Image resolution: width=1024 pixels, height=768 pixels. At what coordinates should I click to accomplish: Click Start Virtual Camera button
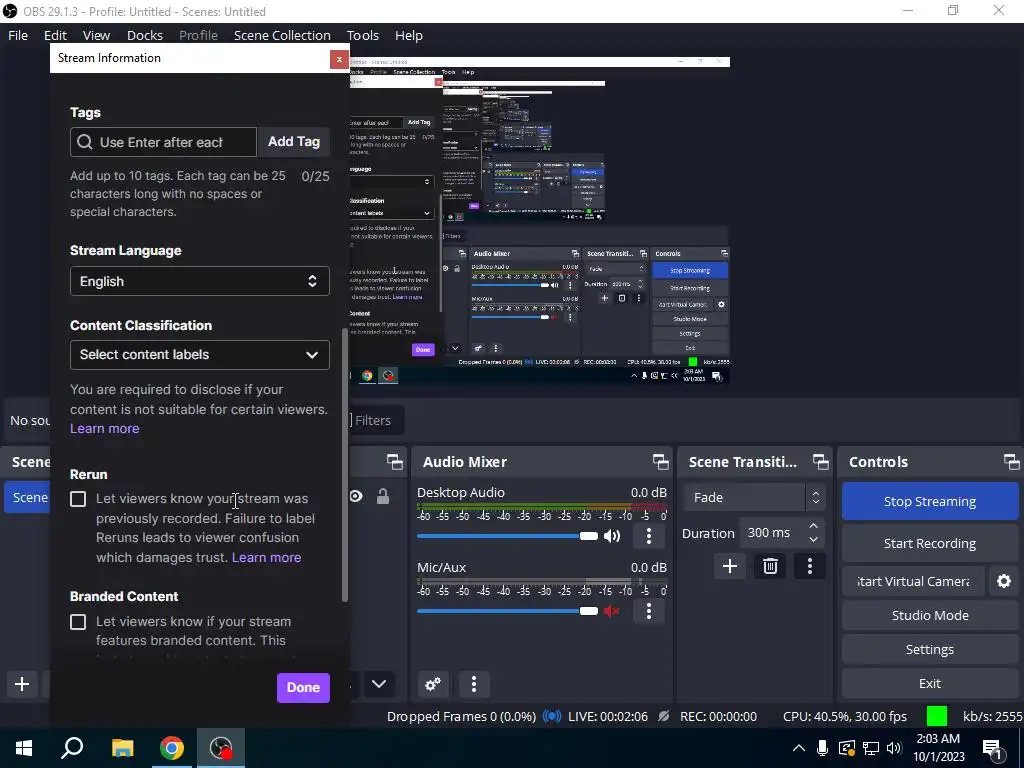coord(913,581)
